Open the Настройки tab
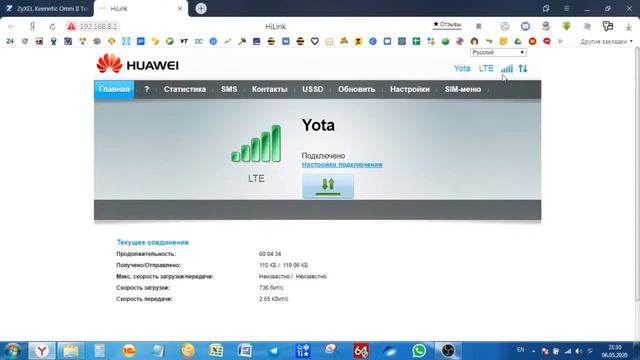Screen dimensions: 640x360 (410, 89)
